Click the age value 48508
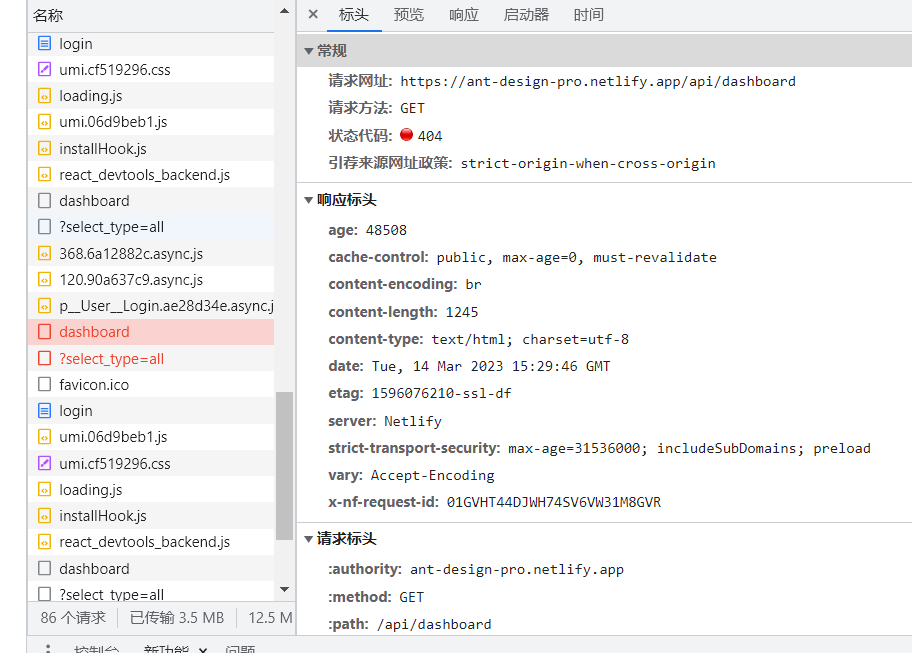912x653 pixels. click(386, 230)
